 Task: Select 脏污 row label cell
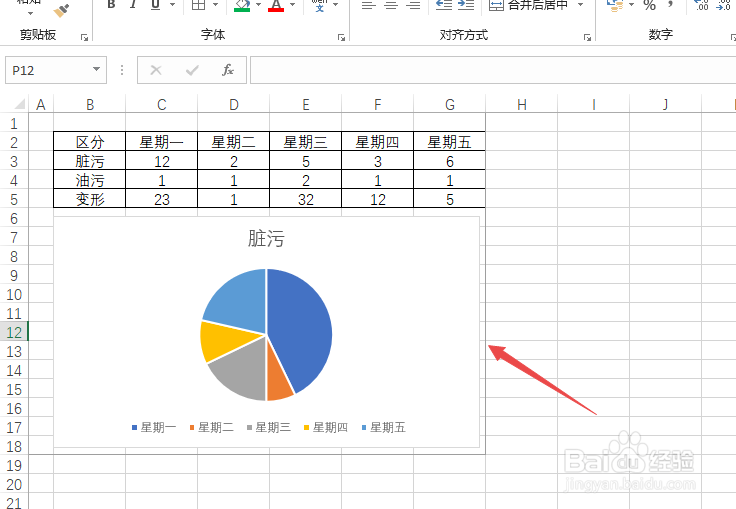pos(90,161)
